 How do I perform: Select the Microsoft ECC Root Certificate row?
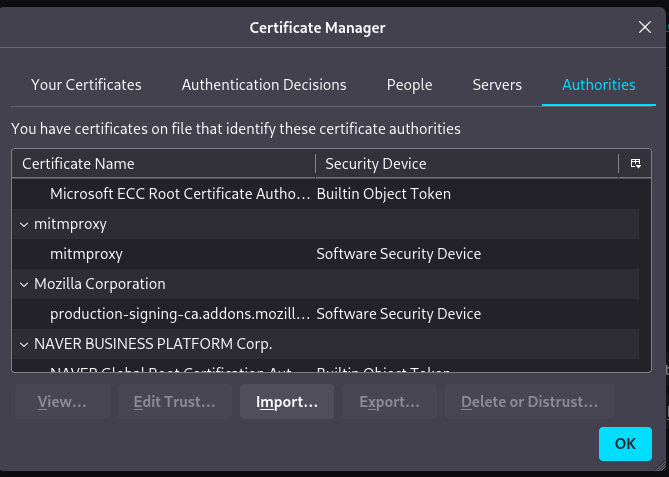[326, 194]
